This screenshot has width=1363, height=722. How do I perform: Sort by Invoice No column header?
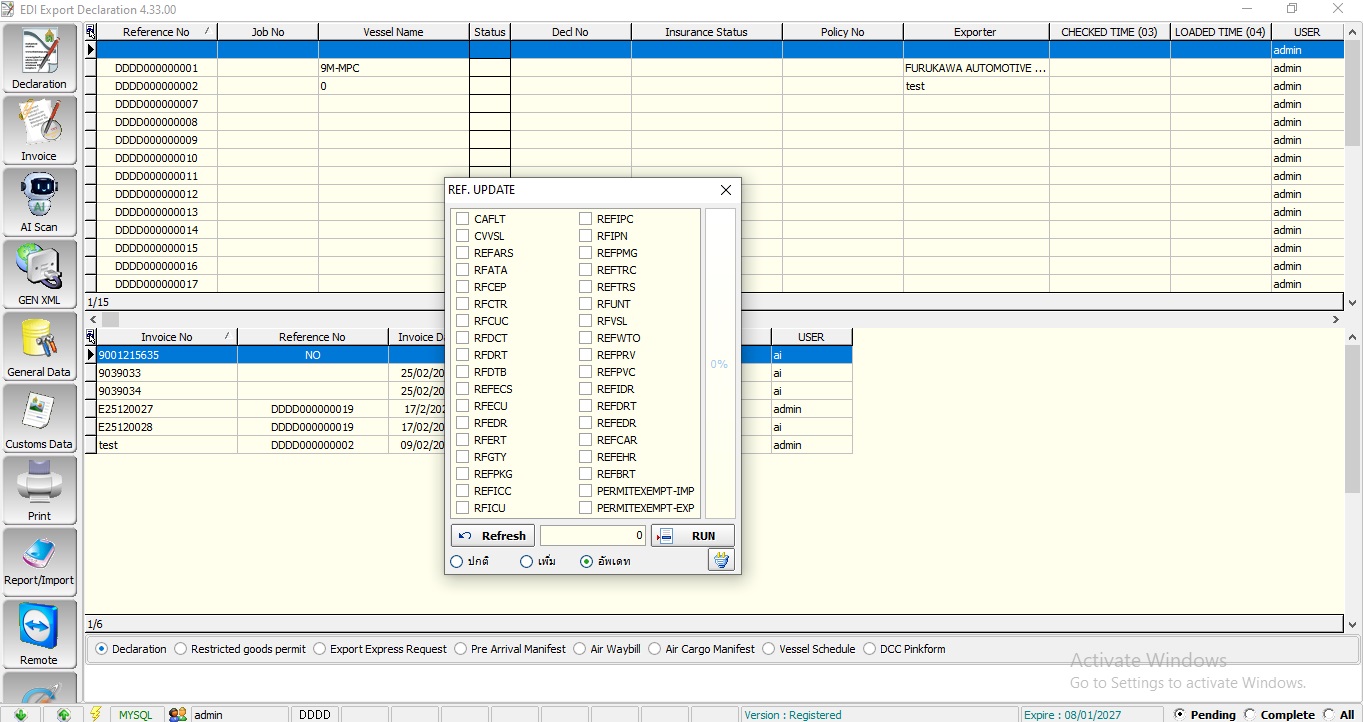coord(166,337)
